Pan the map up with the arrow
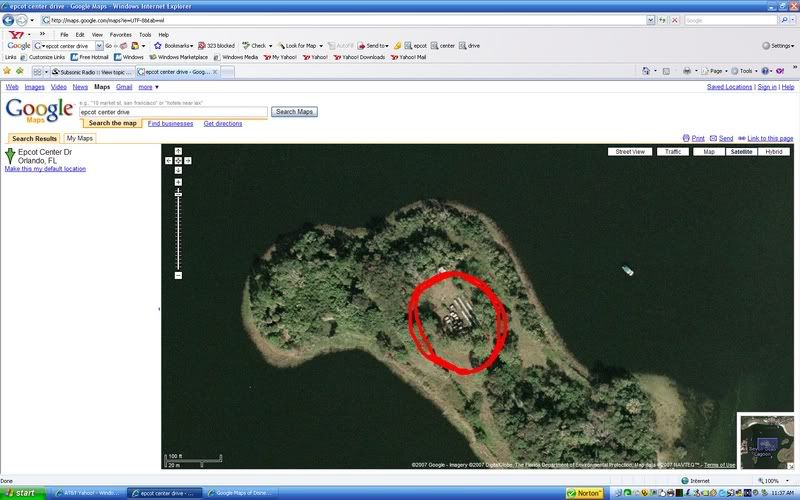This screenshot has width=800, height=500. pos(178,151)
